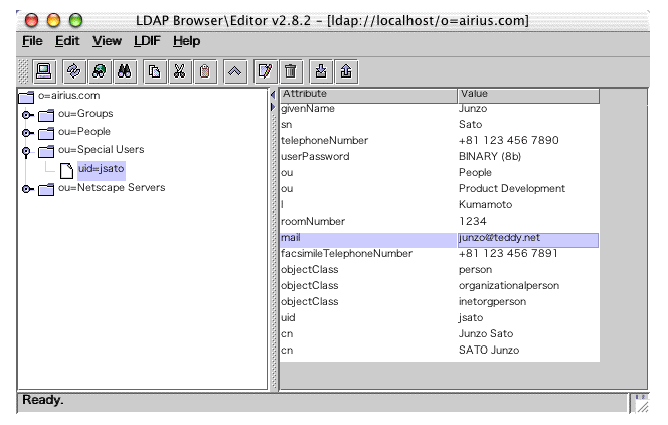Open the File menu
Viewport: 668px width, 425px height.
tap(32, 41)
